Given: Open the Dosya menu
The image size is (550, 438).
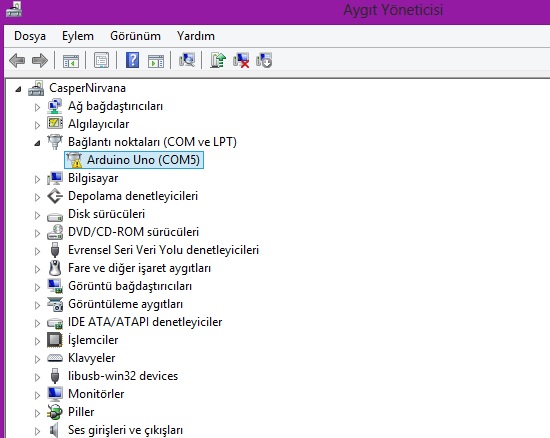Looking at the screenshot, I should 30,36.
